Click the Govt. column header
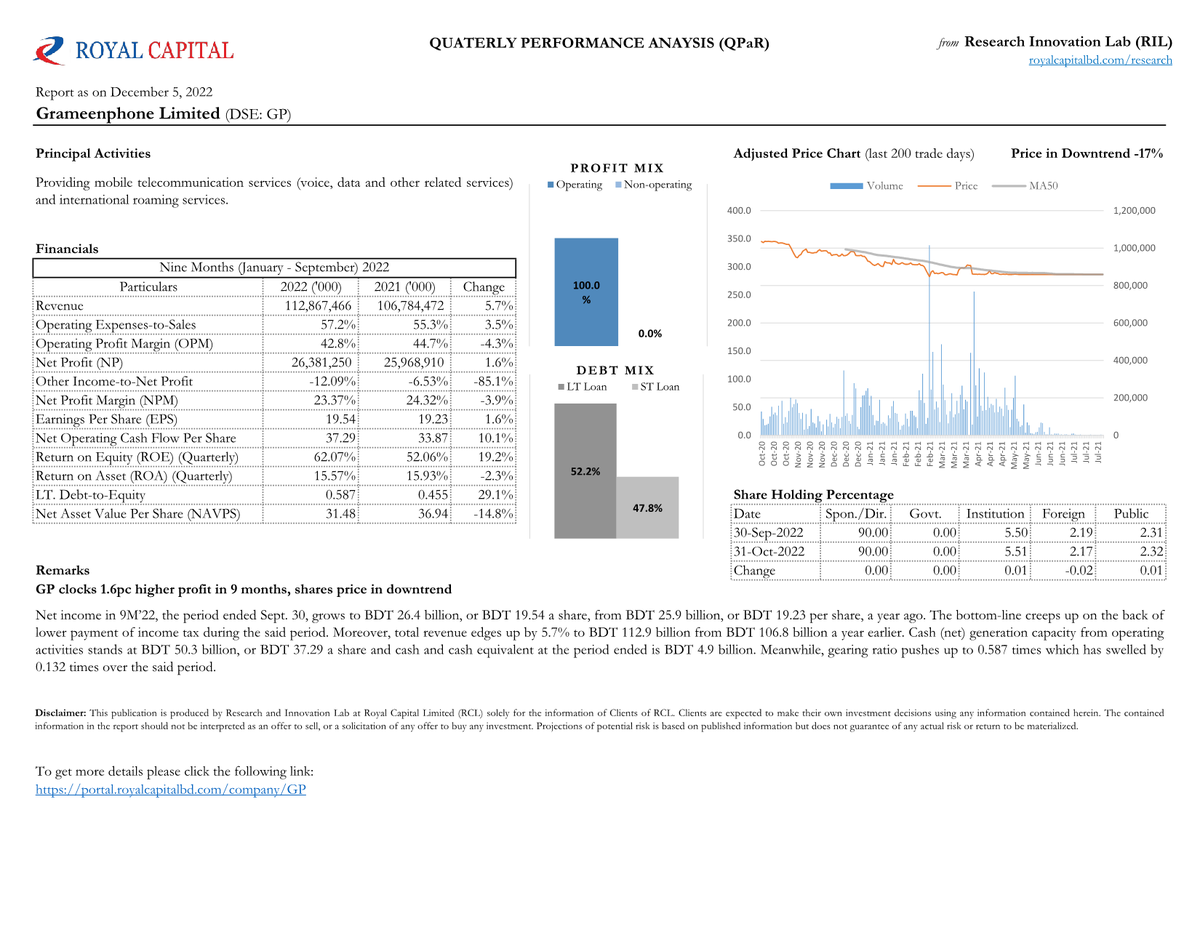Screen dimensions: 1200x927 pos(926,514)
